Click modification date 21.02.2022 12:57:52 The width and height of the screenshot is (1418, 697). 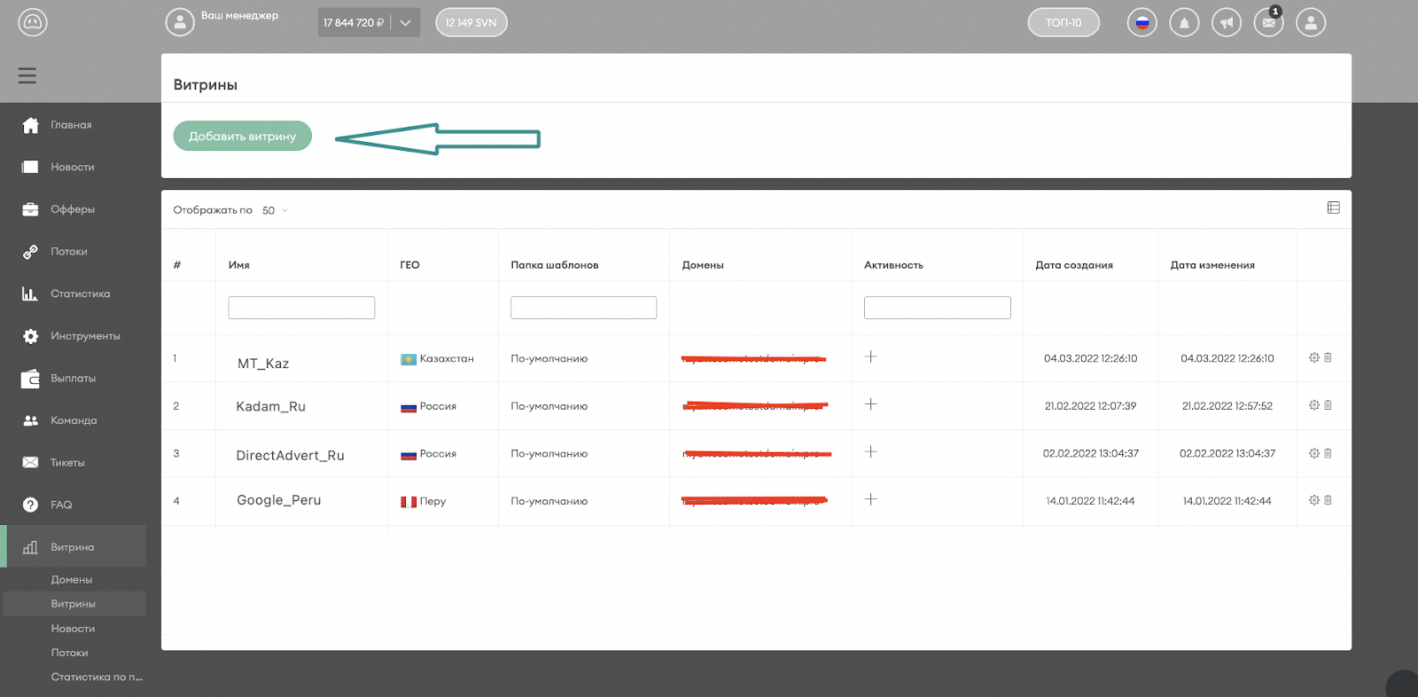coord(1227,406)
